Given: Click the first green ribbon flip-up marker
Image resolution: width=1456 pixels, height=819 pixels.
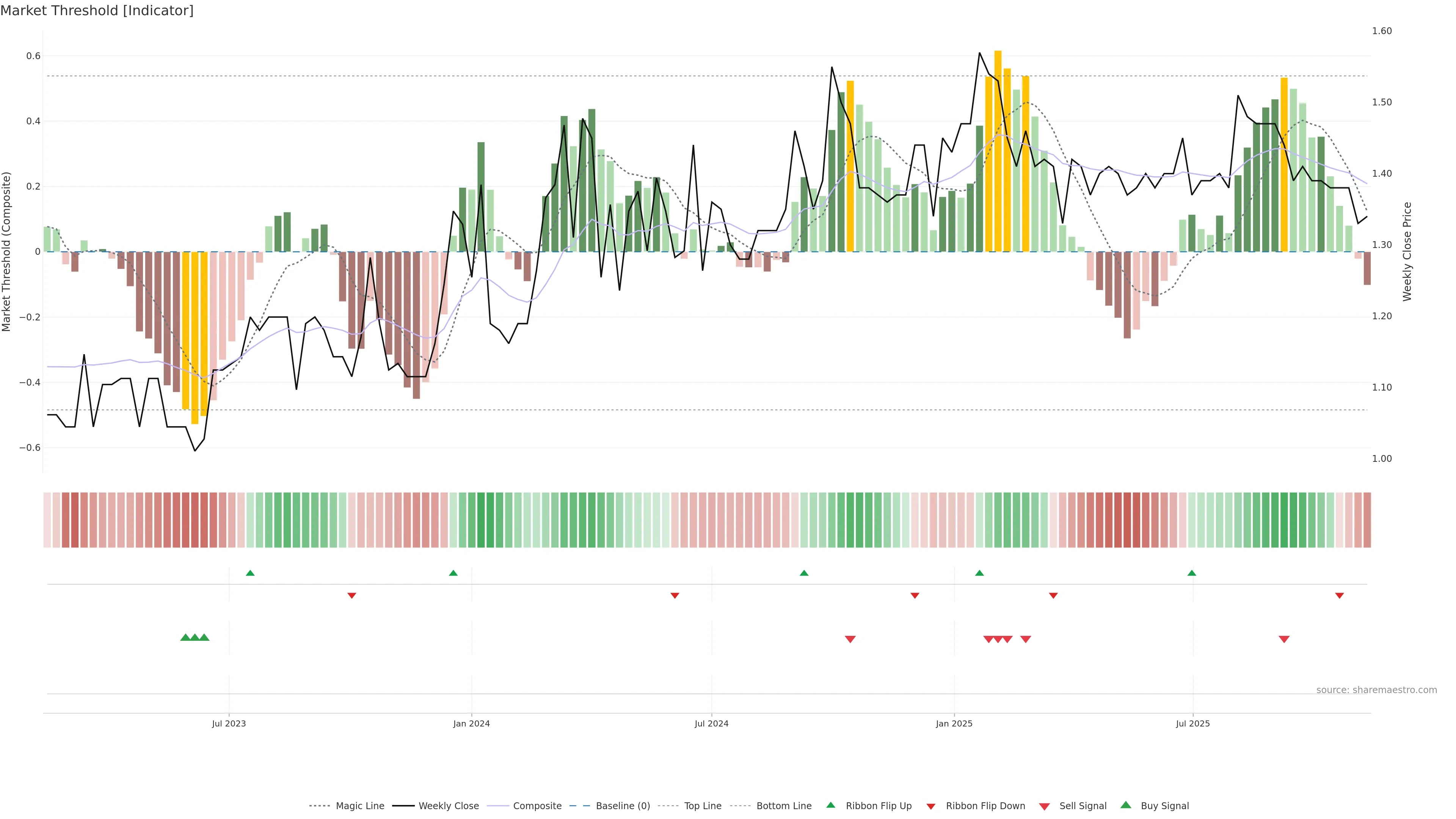Looking at the screenshot, I should (250, 573).
